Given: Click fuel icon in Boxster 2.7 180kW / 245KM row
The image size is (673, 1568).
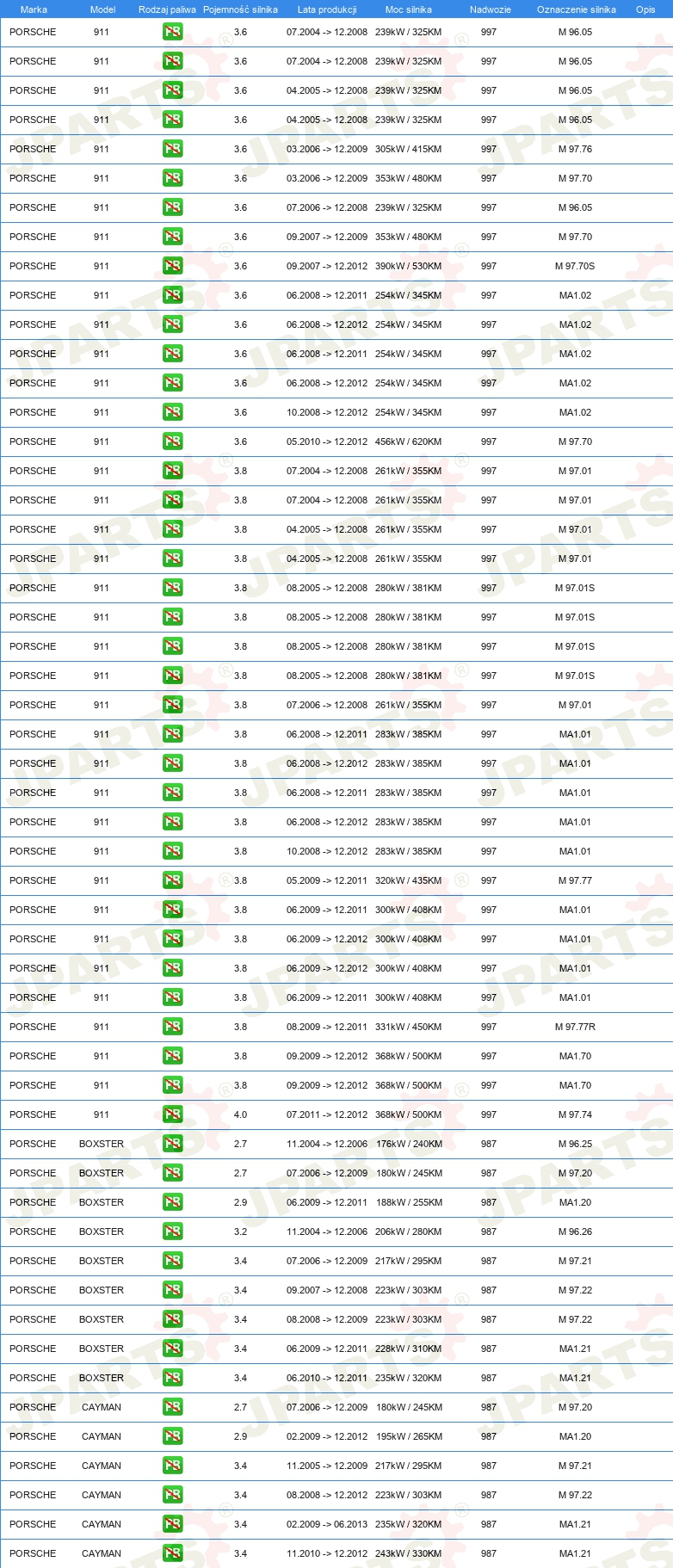Looking at the screenshot, I should click(x=172, y=1173).
